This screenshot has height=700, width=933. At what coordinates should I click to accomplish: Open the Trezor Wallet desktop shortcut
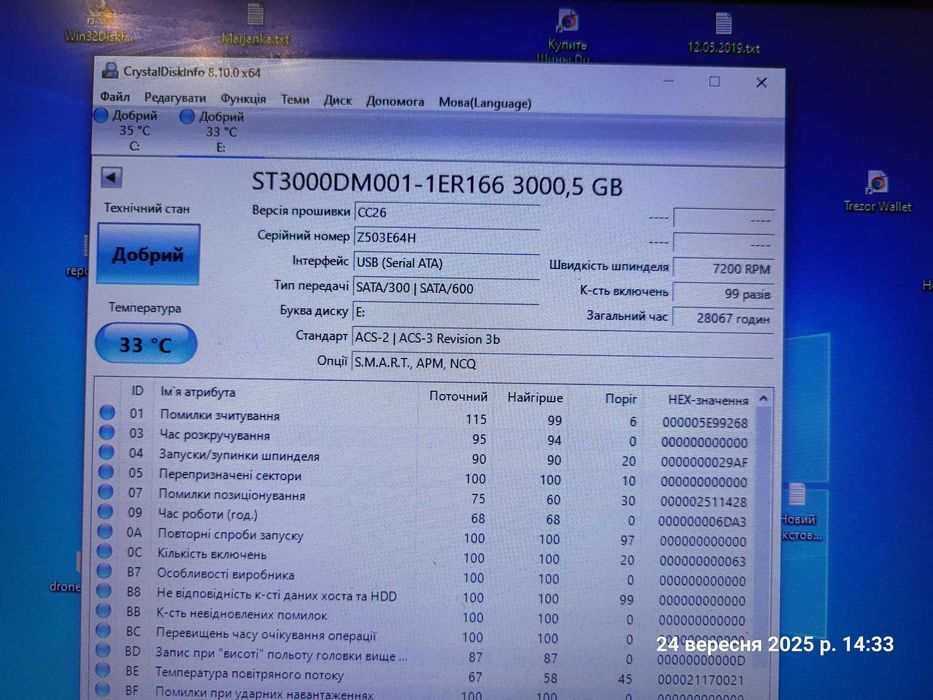point(877,192)
